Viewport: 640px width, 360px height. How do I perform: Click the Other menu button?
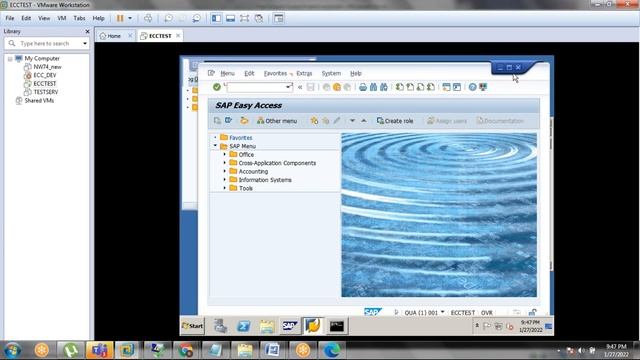point(277,121)
